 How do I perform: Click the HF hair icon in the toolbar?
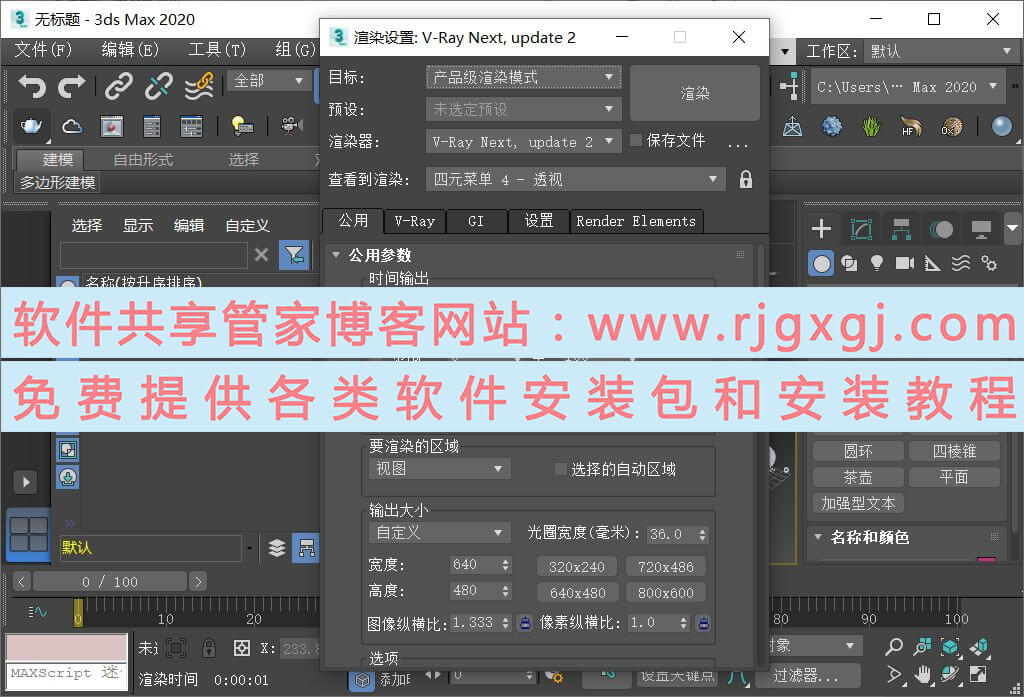click(x=910, y=125)
